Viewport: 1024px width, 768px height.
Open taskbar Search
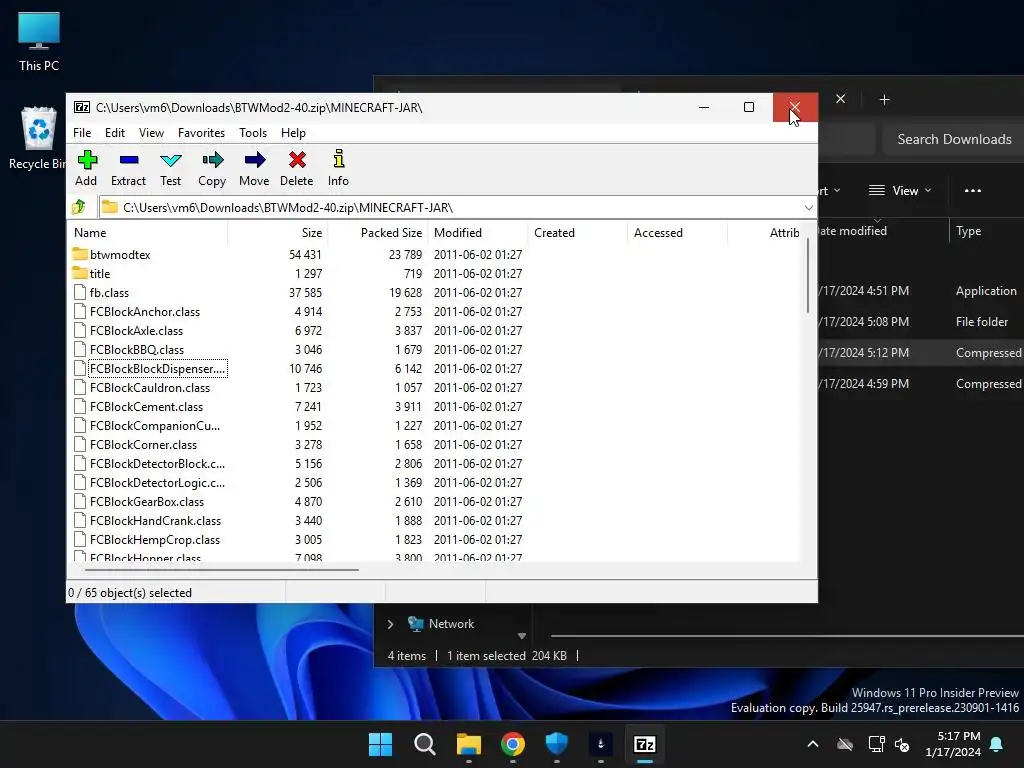(424, 744)
